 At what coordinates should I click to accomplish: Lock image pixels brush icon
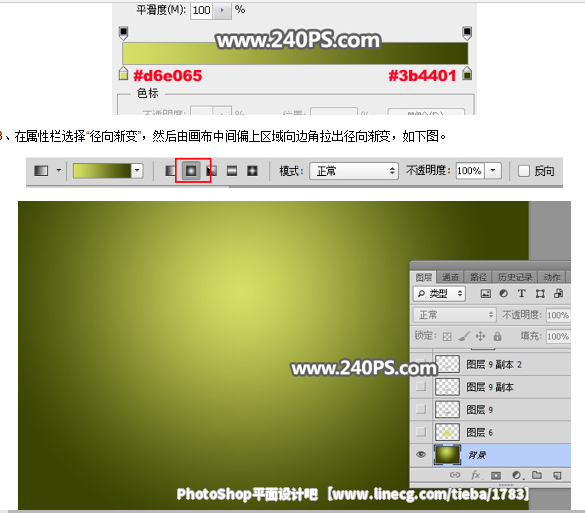coord(464,336)
